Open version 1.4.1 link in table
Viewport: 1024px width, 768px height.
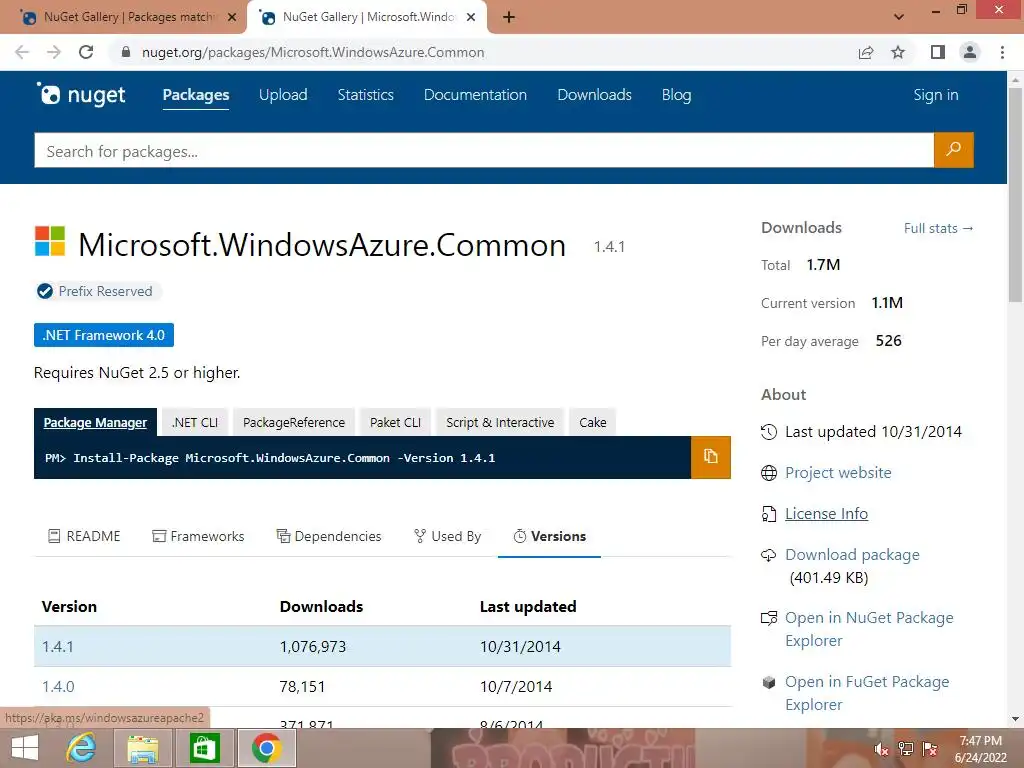point(58,647)
